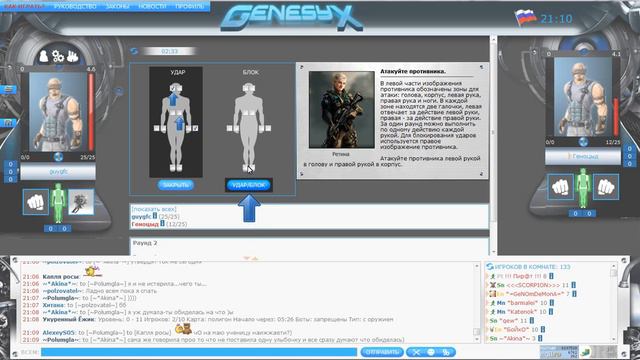Open the РУКОВОДСТВО menu item

pyautogui.click(x=75, y=6)
